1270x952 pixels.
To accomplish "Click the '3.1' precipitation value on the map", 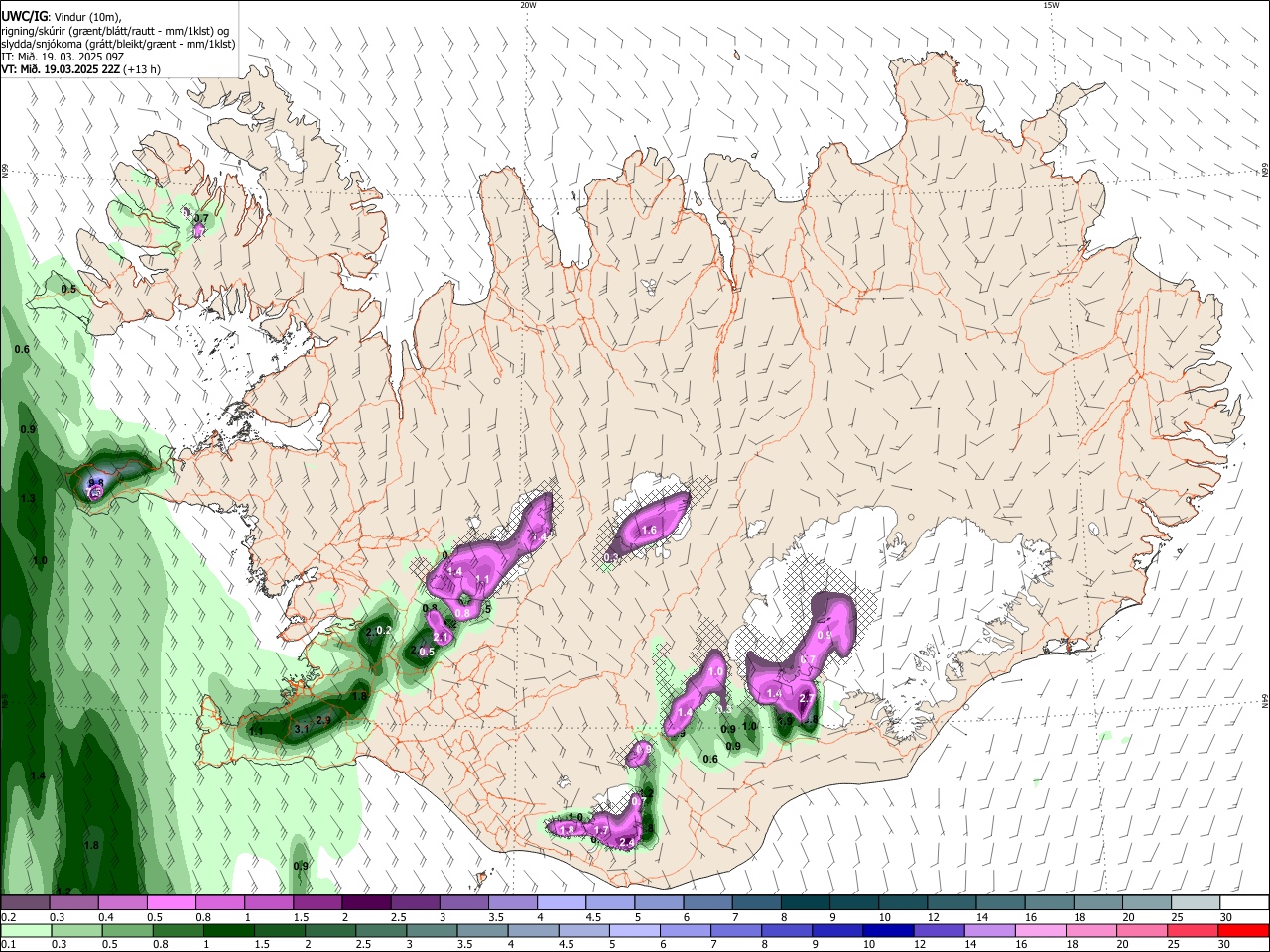I will coord(303,729).
